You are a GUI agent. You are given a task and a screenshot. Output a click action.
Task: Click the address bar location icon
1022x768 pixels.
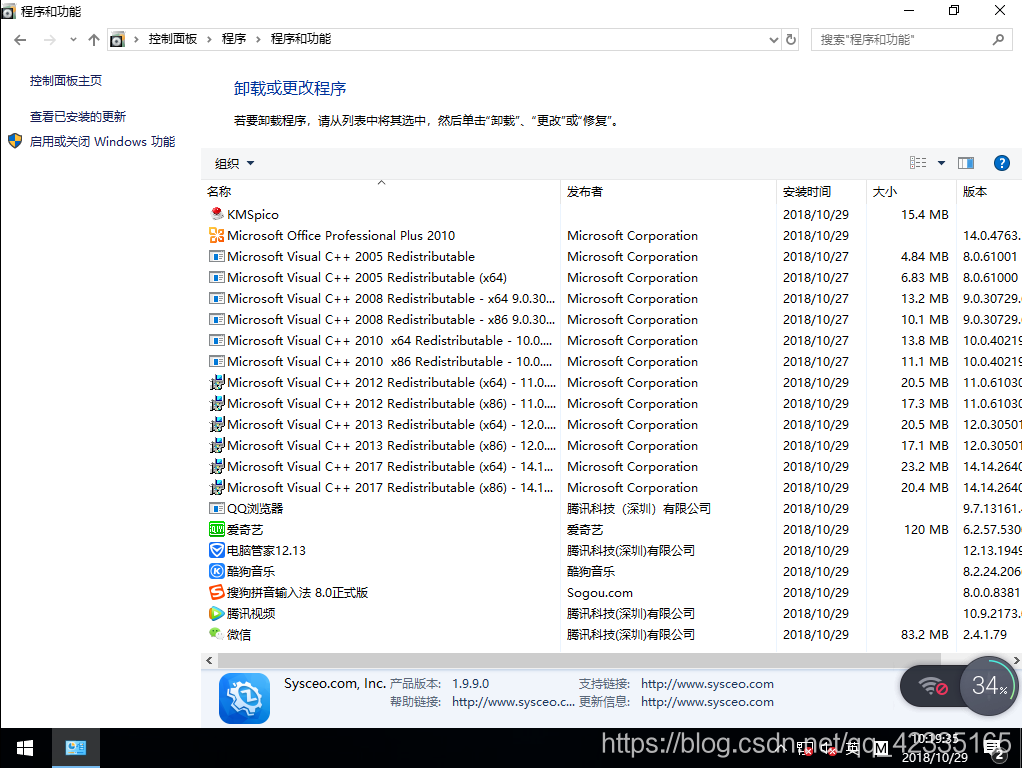[117, 39]
